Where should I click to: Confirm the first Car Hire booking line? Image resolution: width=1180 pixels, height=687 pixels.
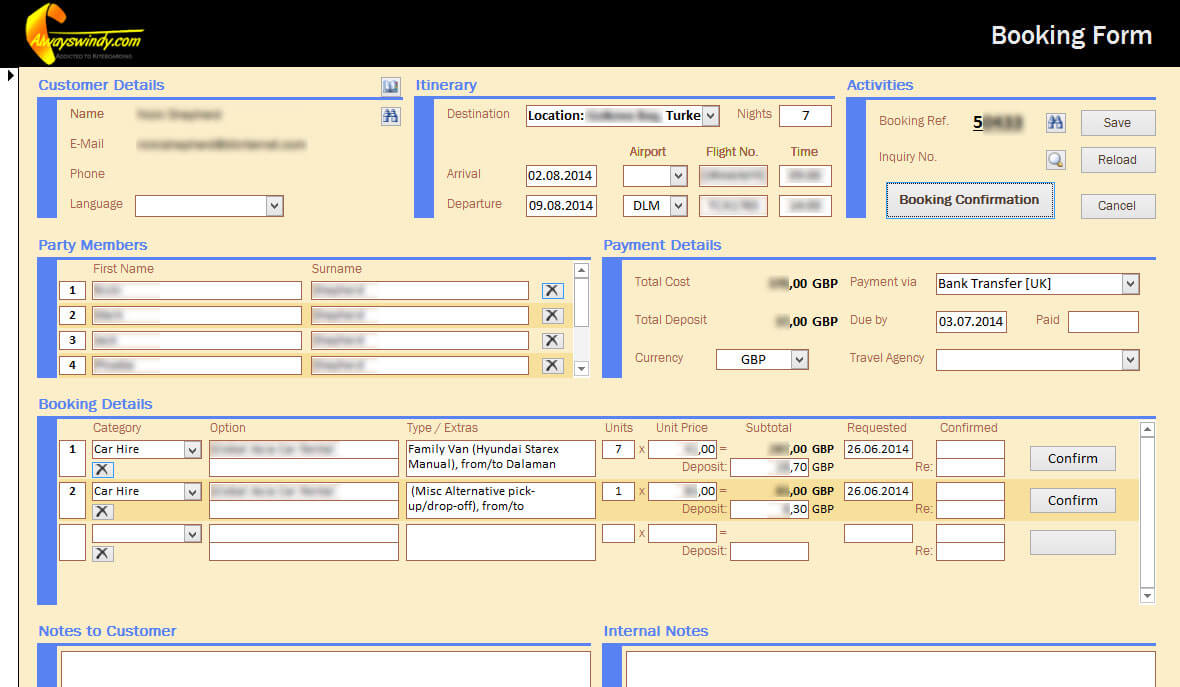point(1072,459)
